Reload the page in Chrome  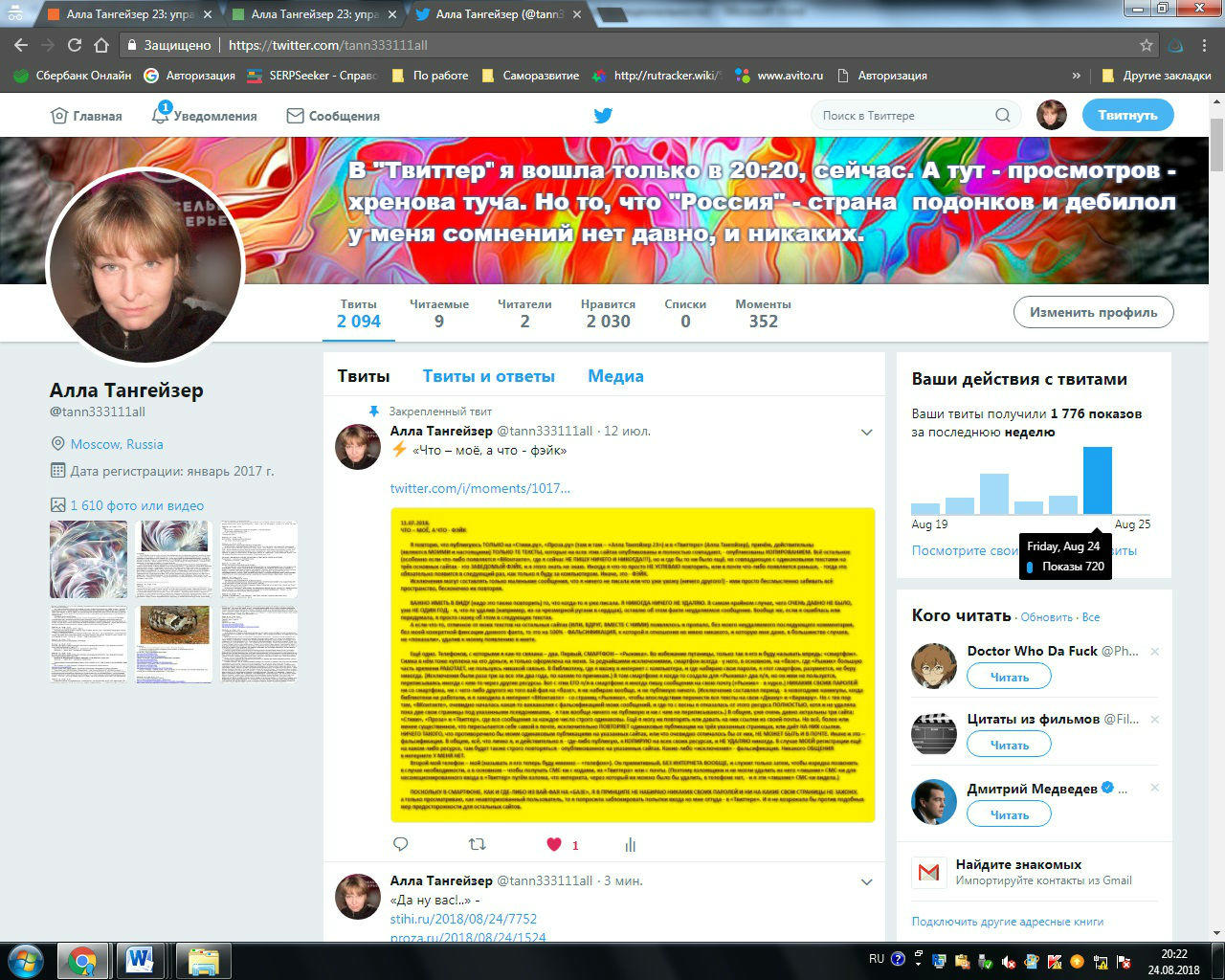pyautogui.click(x=75, y=45)
